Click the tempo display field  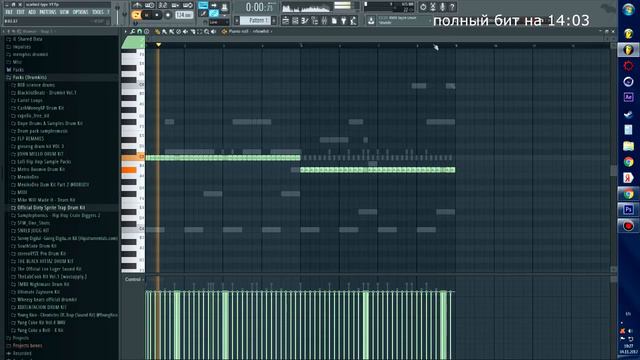(x=184, y=15)
